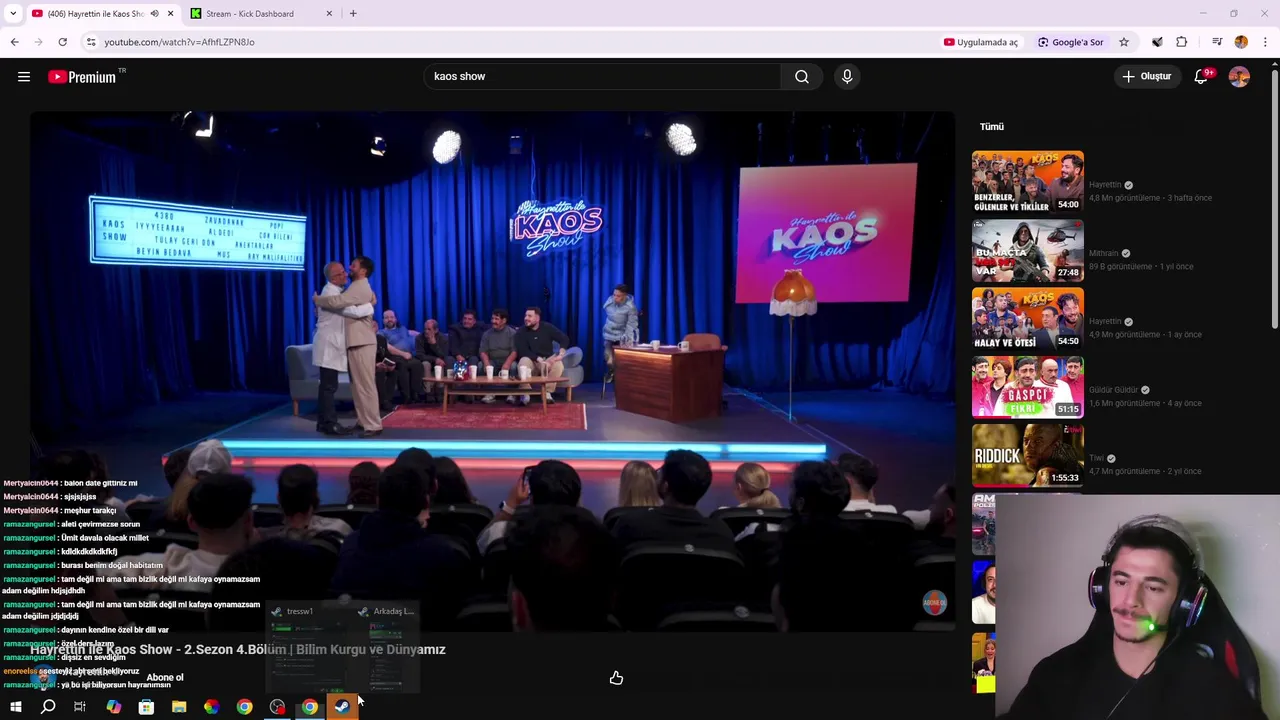Start voice search with microphone icon
The height and width of the screenshot is (720, 1280).
[847, 77]
